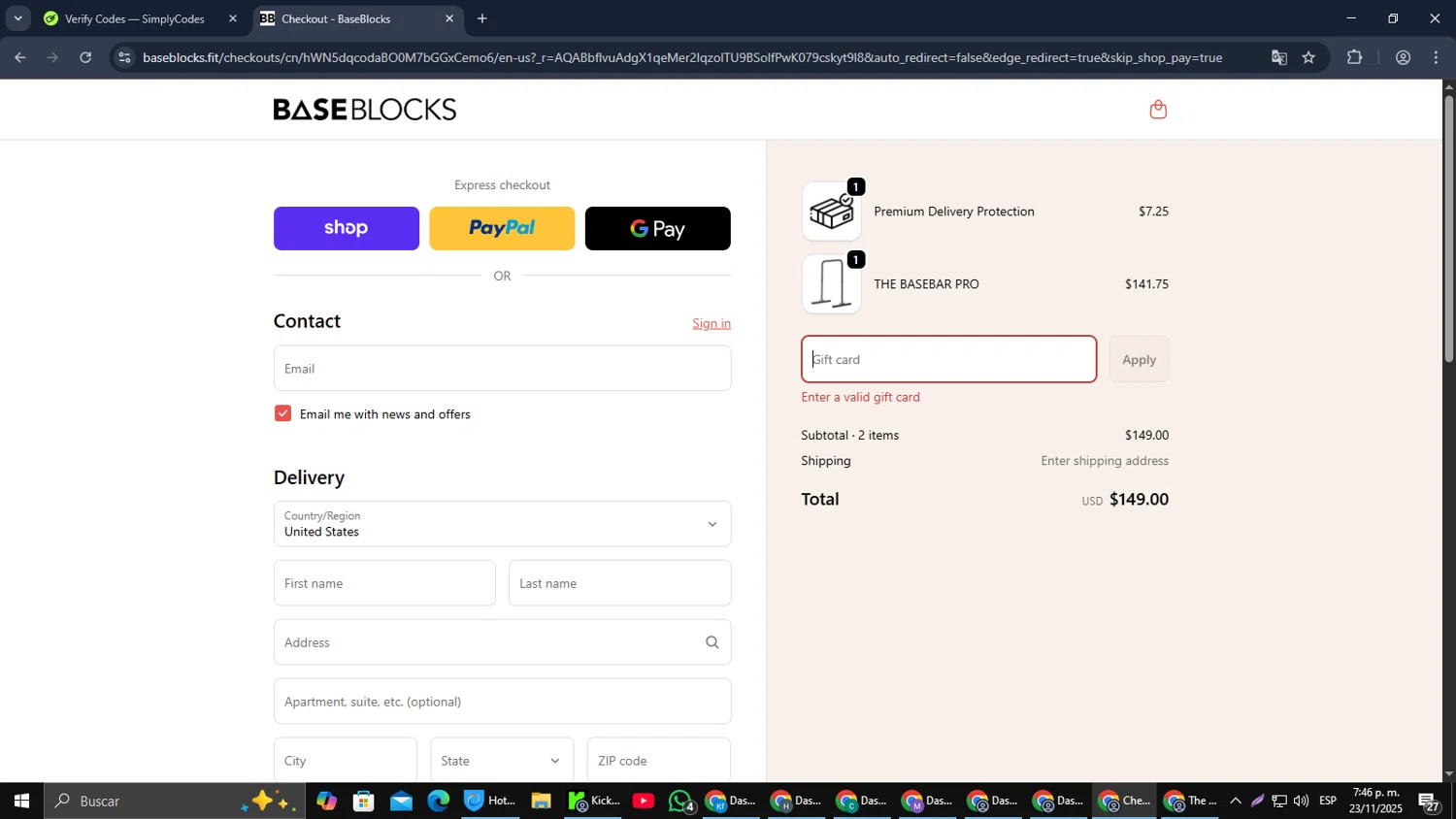1456x819 pixels.
Task: Open the Kick app in the taskbar
Action: pos(593,801)
